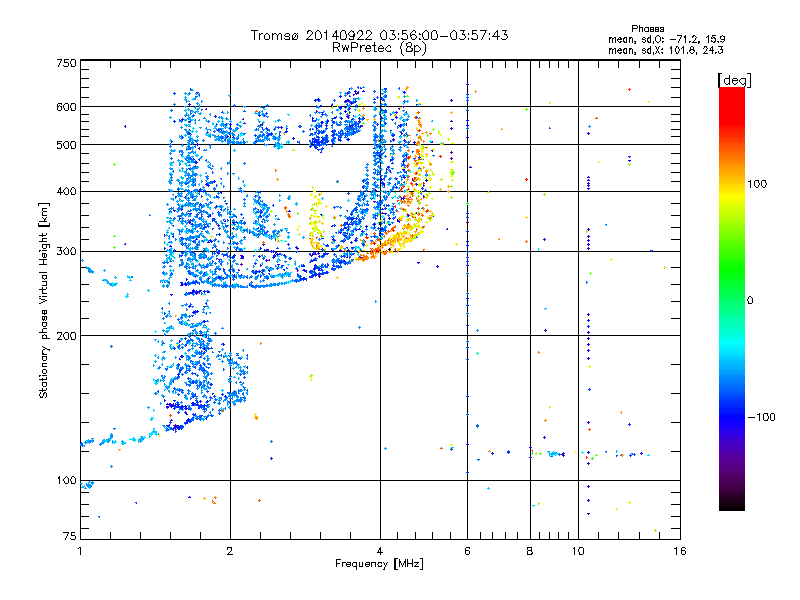
Task: Click the 'Phases' heading at top right
Action: click(x=647, y=29)
